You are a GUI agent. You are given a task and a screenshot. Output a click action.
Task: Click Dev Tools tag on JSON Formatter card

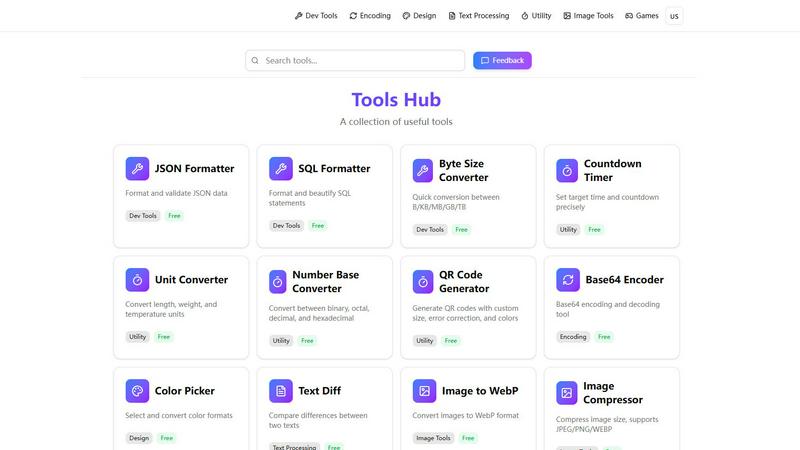point(143,216)
